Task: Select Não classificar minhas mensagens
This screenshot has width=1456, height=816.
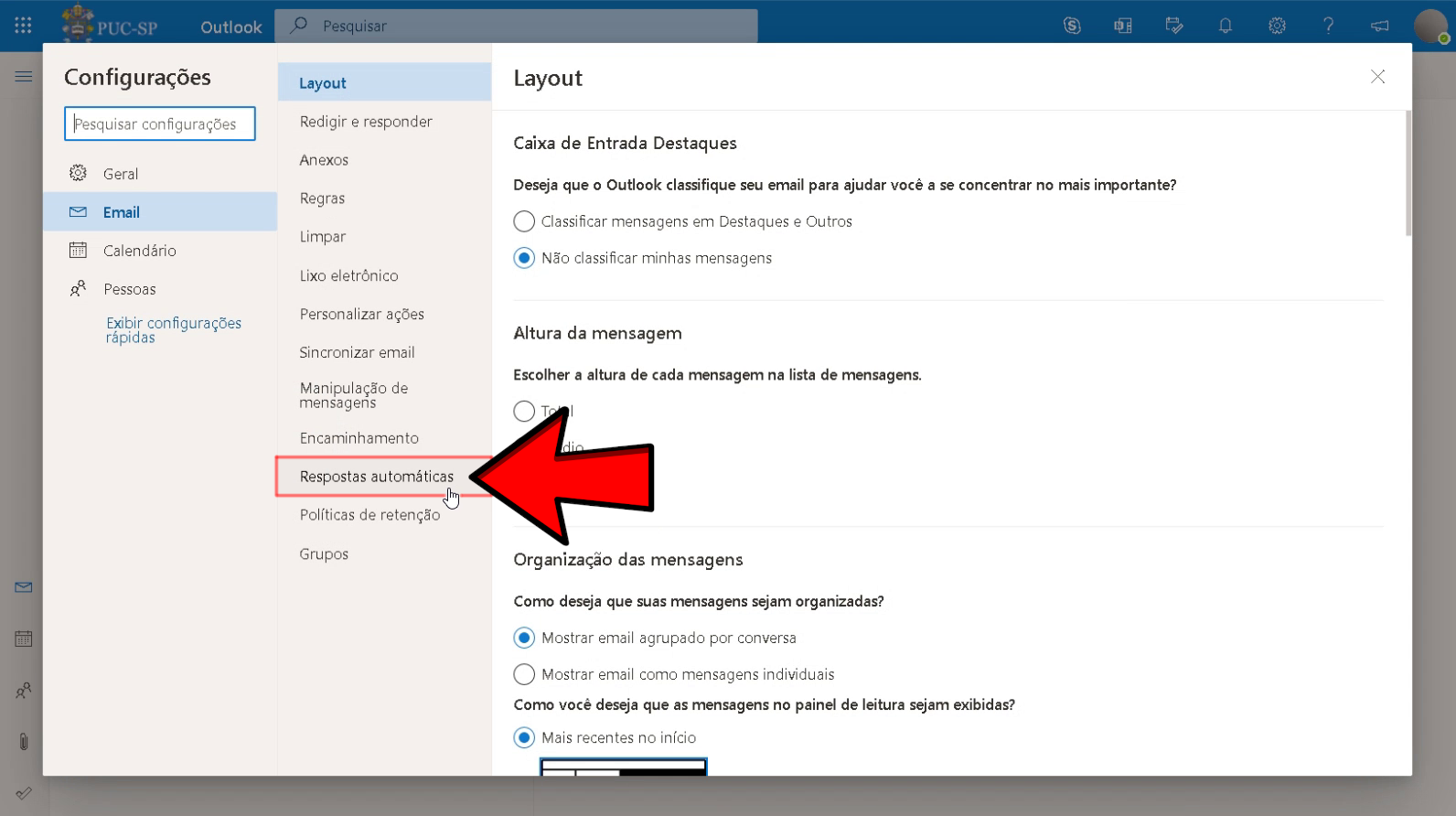Action: (x=524, y=258)
